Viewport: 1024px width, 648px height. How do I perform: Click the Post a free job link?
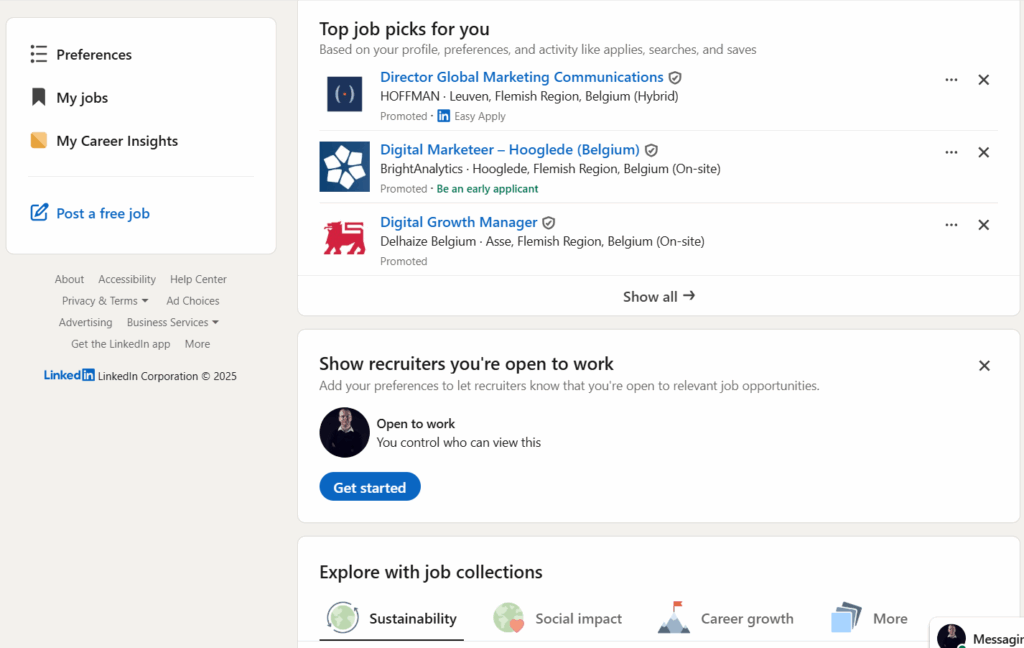point(103,214)
